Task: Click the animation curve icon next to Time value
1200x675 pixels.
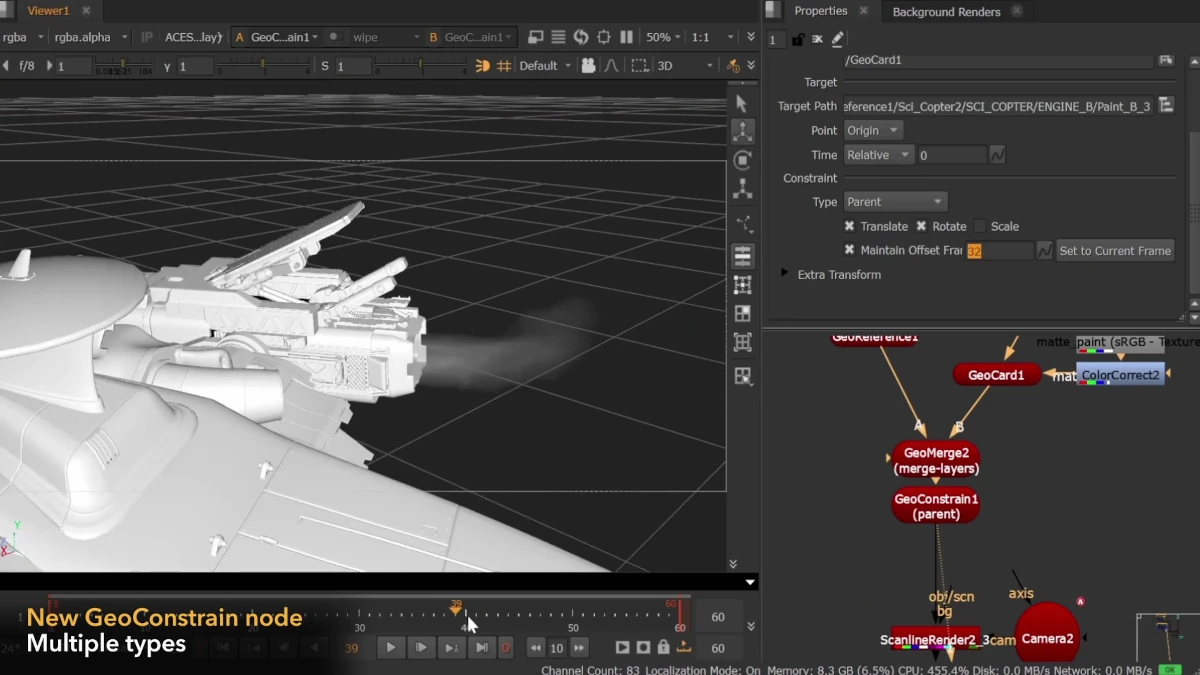Action: click(x=997, y=155)
